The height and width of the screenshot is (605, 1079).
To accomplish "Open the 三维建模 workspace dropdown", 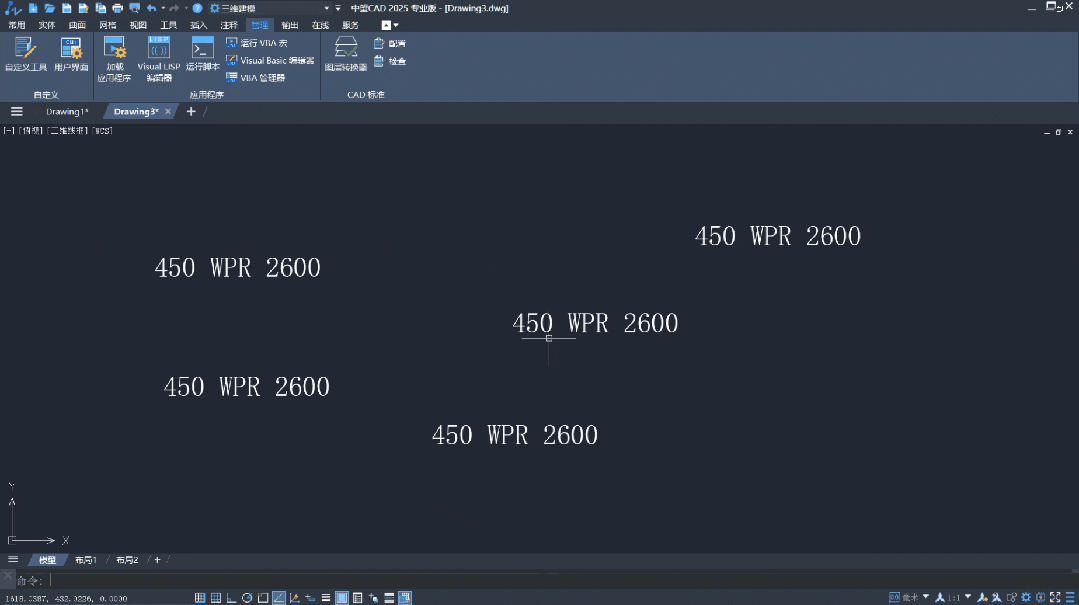I will 327,8.
